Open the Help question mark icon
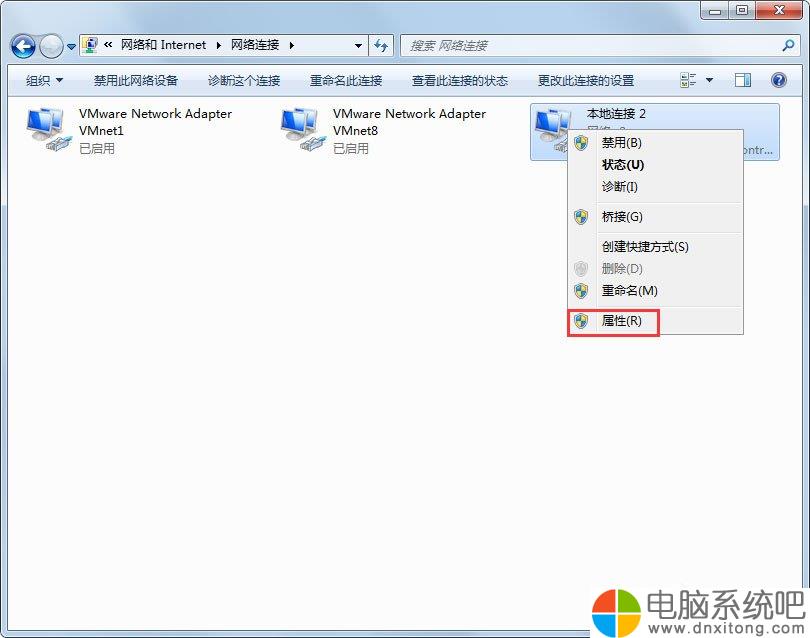Viewport: 810px width, 638px height. pos(778,80)
